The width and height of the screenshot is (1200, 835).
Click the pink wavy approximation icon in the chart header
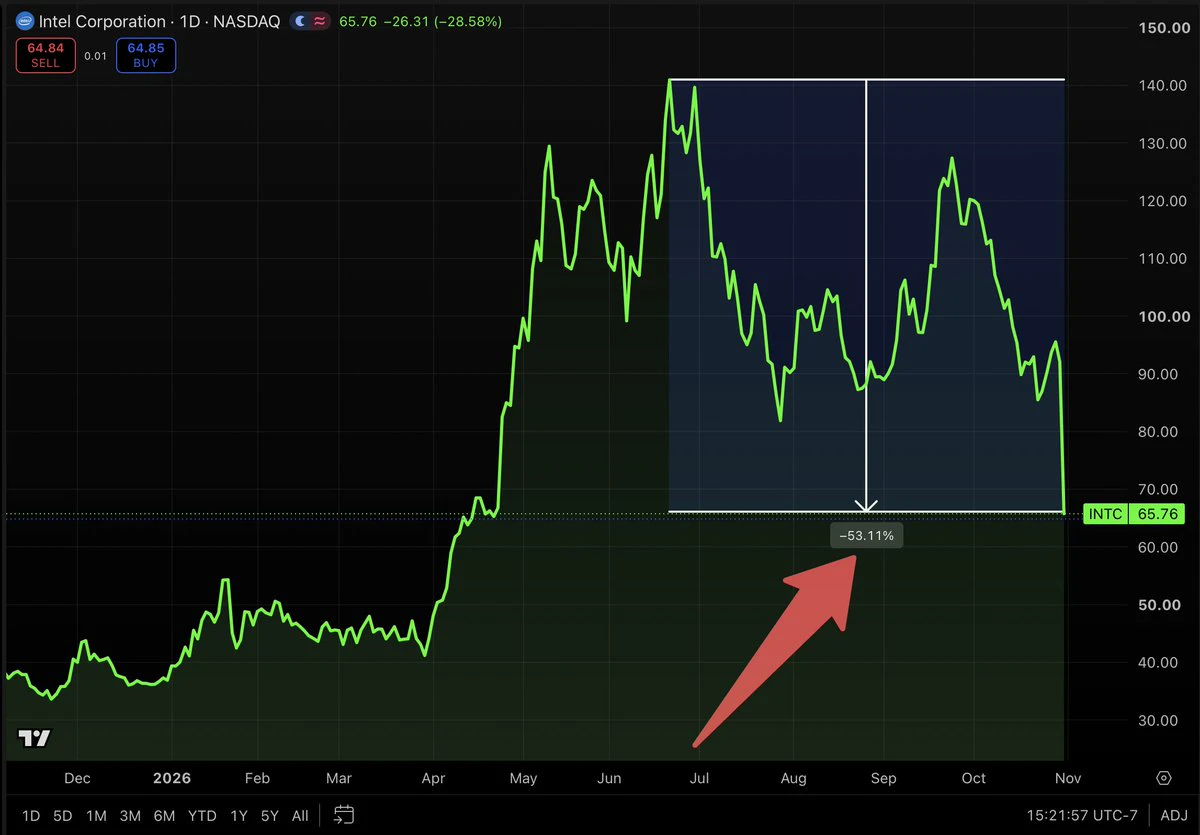(320, 21)
